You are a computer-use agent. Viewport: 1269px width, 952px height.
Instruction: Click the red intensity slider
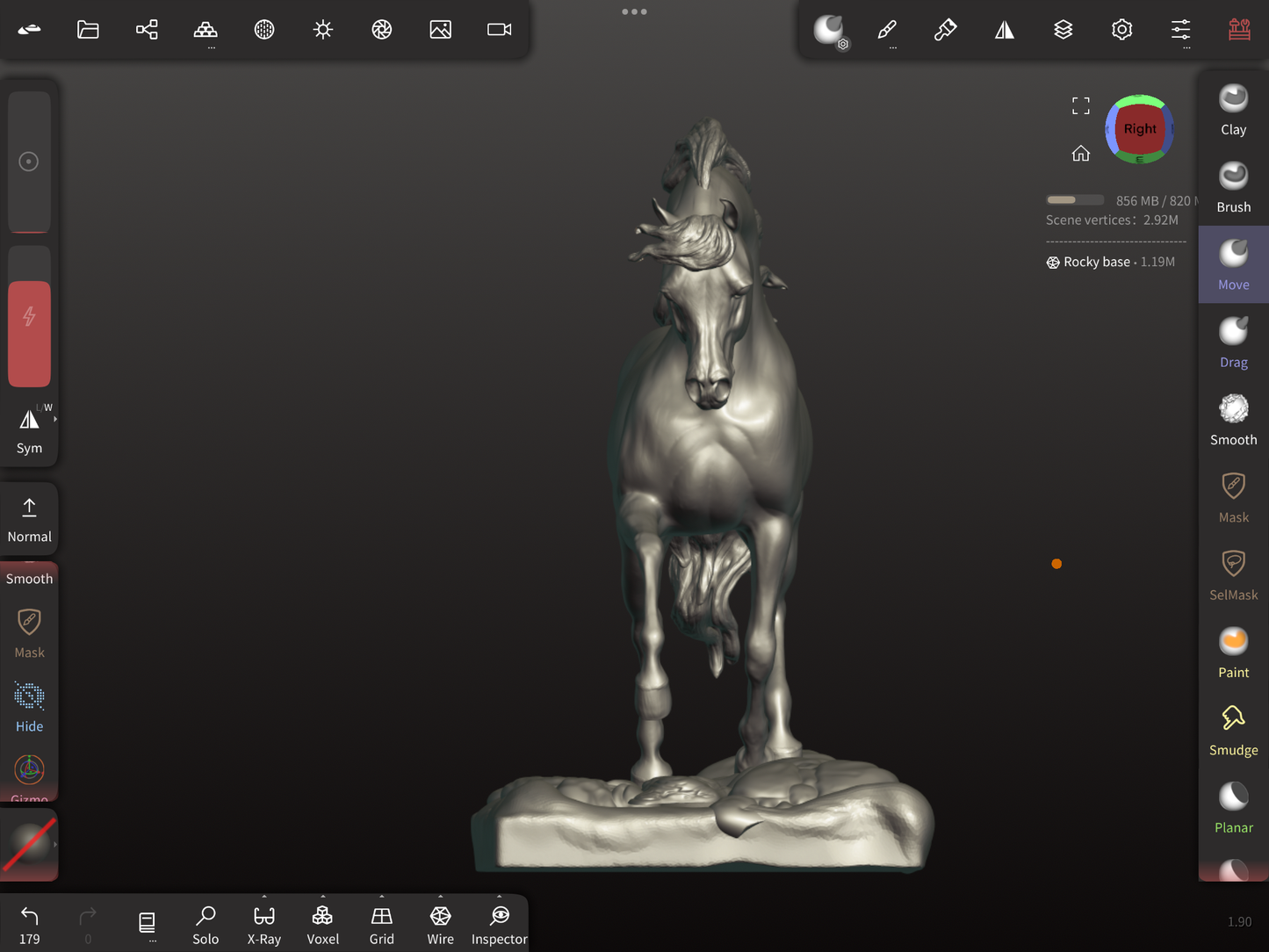click(29, 334)
